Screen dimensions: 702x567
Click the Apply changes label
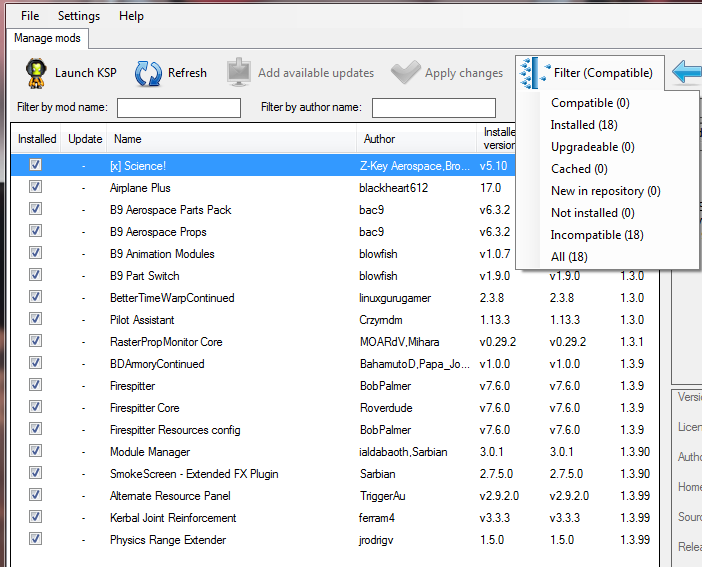pyautogui.click(x=464, y=73)
